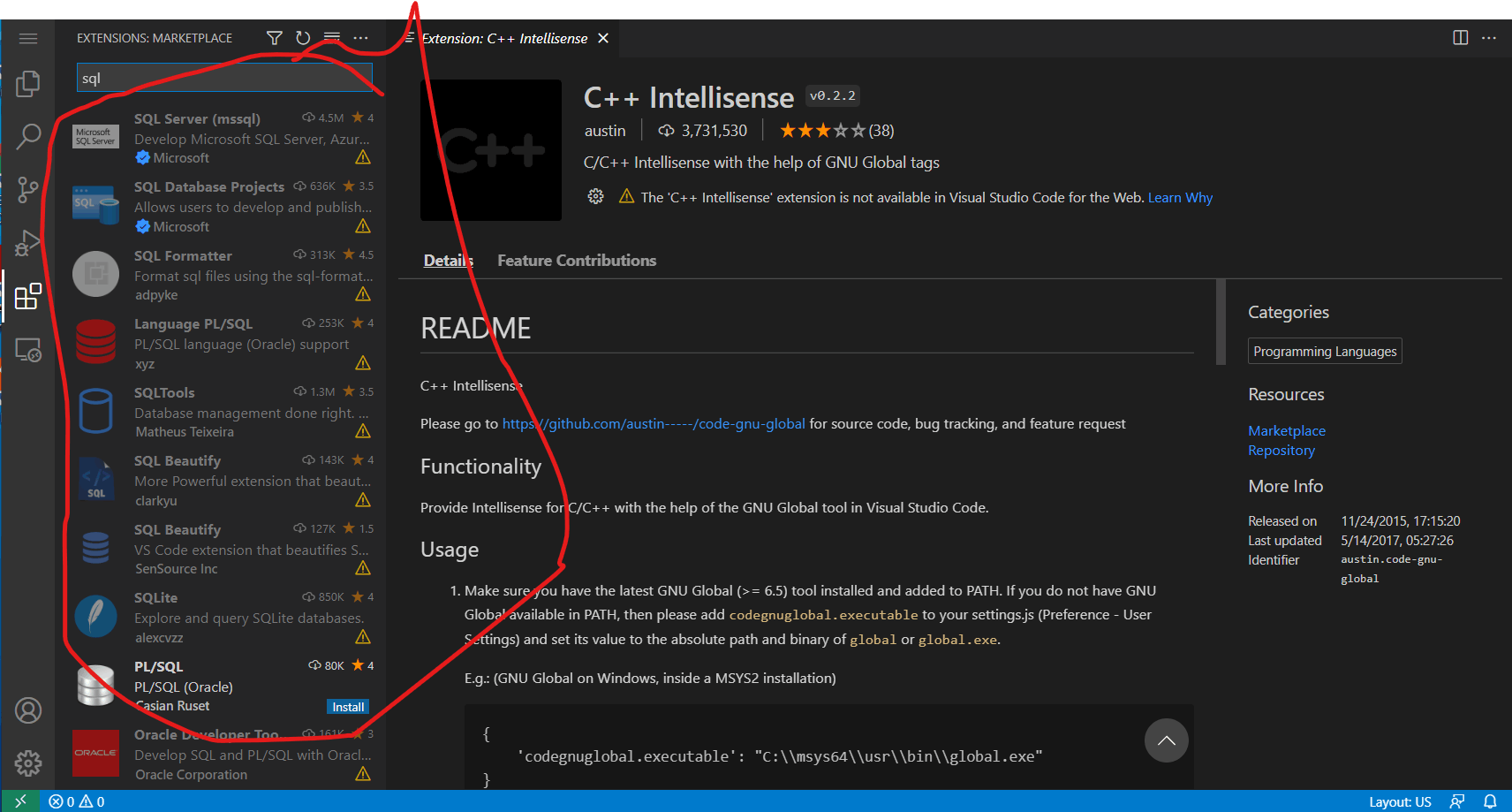The image size is (1512, 812).
Task: Click the README vertical scrollbar
Action: pos(1221,322)
